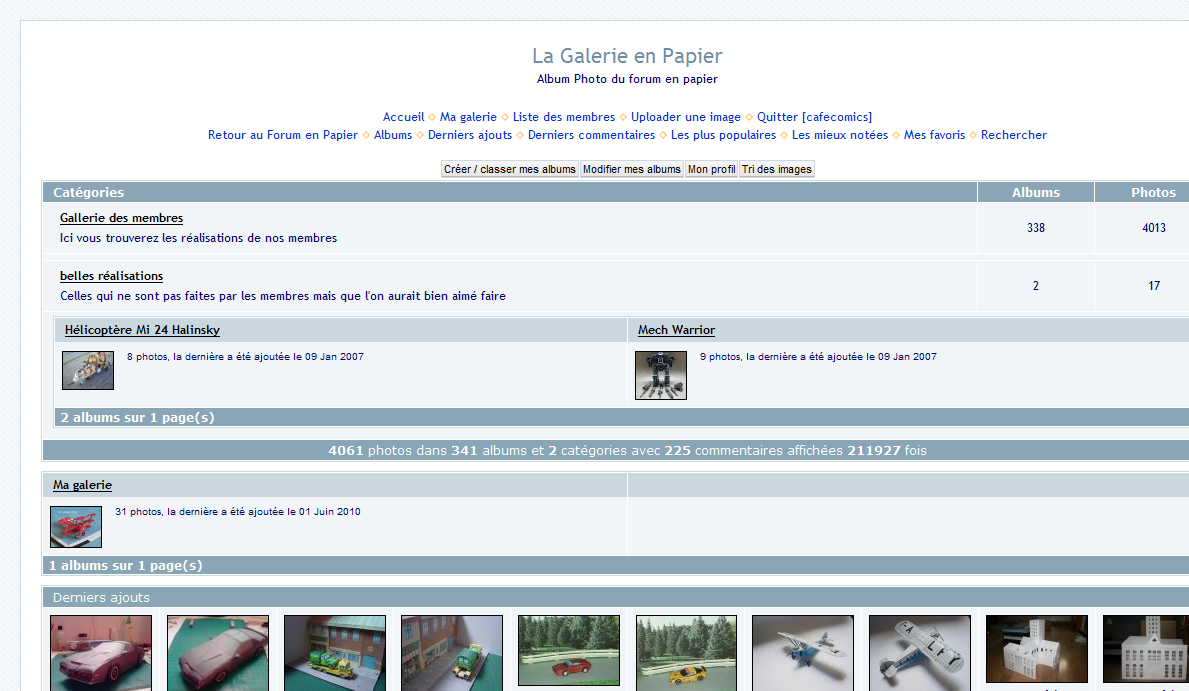Click the Tri des images button
The image size is (1189, 691).
777,169
